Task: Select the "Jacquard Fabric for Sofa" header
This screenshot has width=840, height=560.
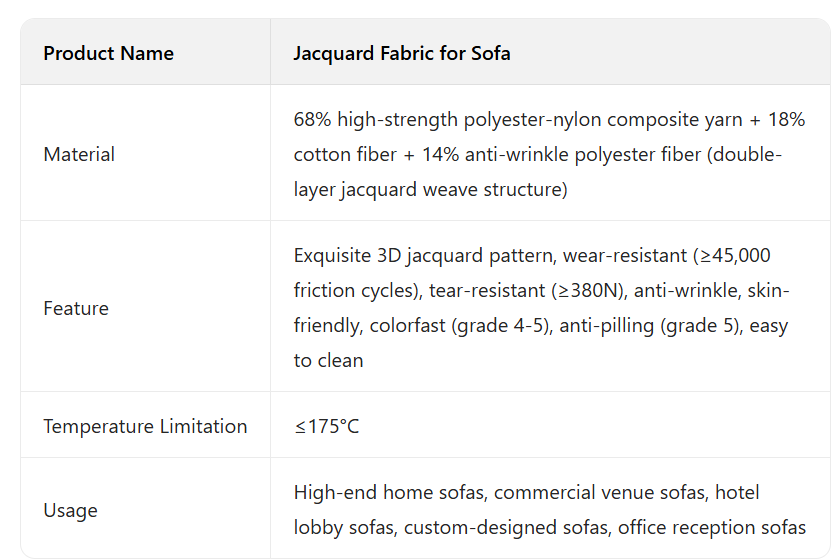Action: tap(401, 53)
